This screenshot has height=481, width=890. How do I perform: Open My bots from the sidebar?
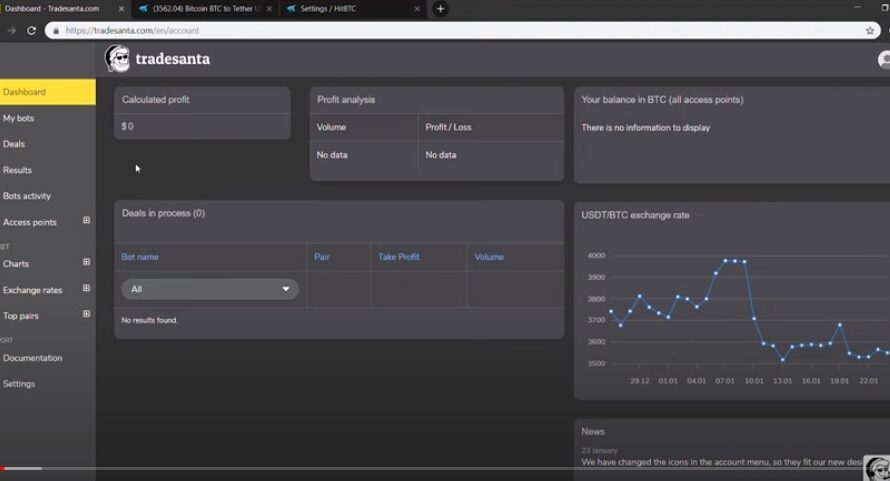coord(18,118)
